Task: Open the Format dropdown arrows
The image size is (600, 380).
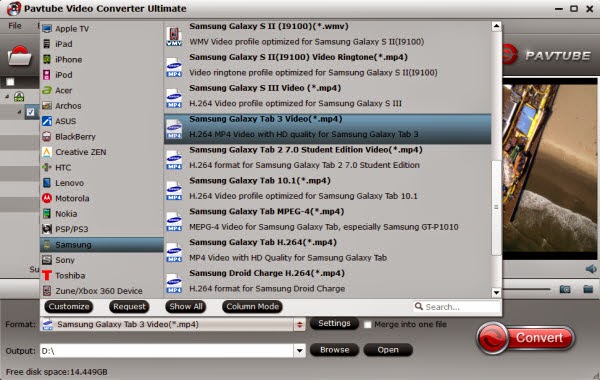Action: point(300,325)
